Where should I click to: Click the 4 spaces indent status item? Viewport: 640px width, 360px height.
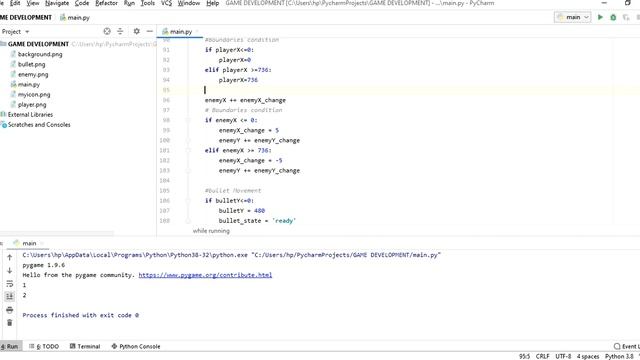588,356
